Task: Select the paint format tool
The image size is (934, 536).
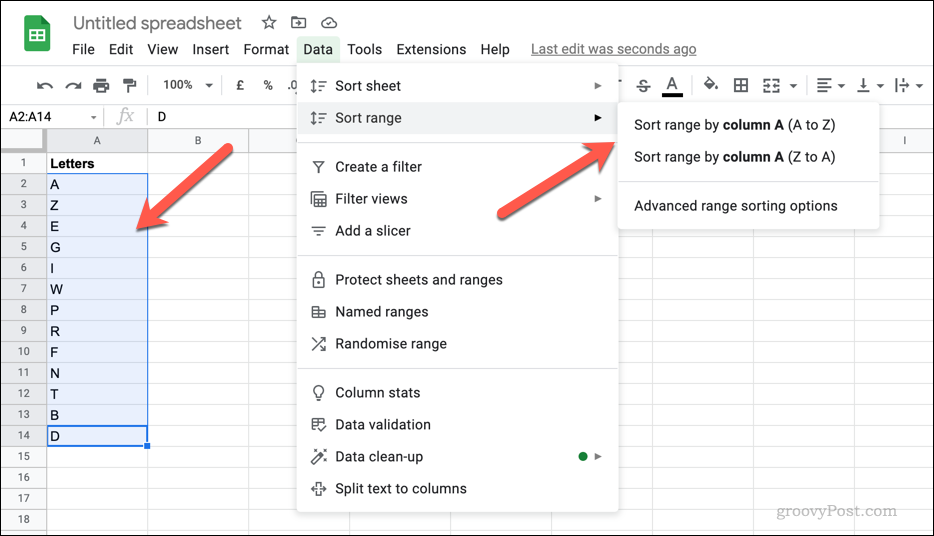Action: [x=129, y=86]
